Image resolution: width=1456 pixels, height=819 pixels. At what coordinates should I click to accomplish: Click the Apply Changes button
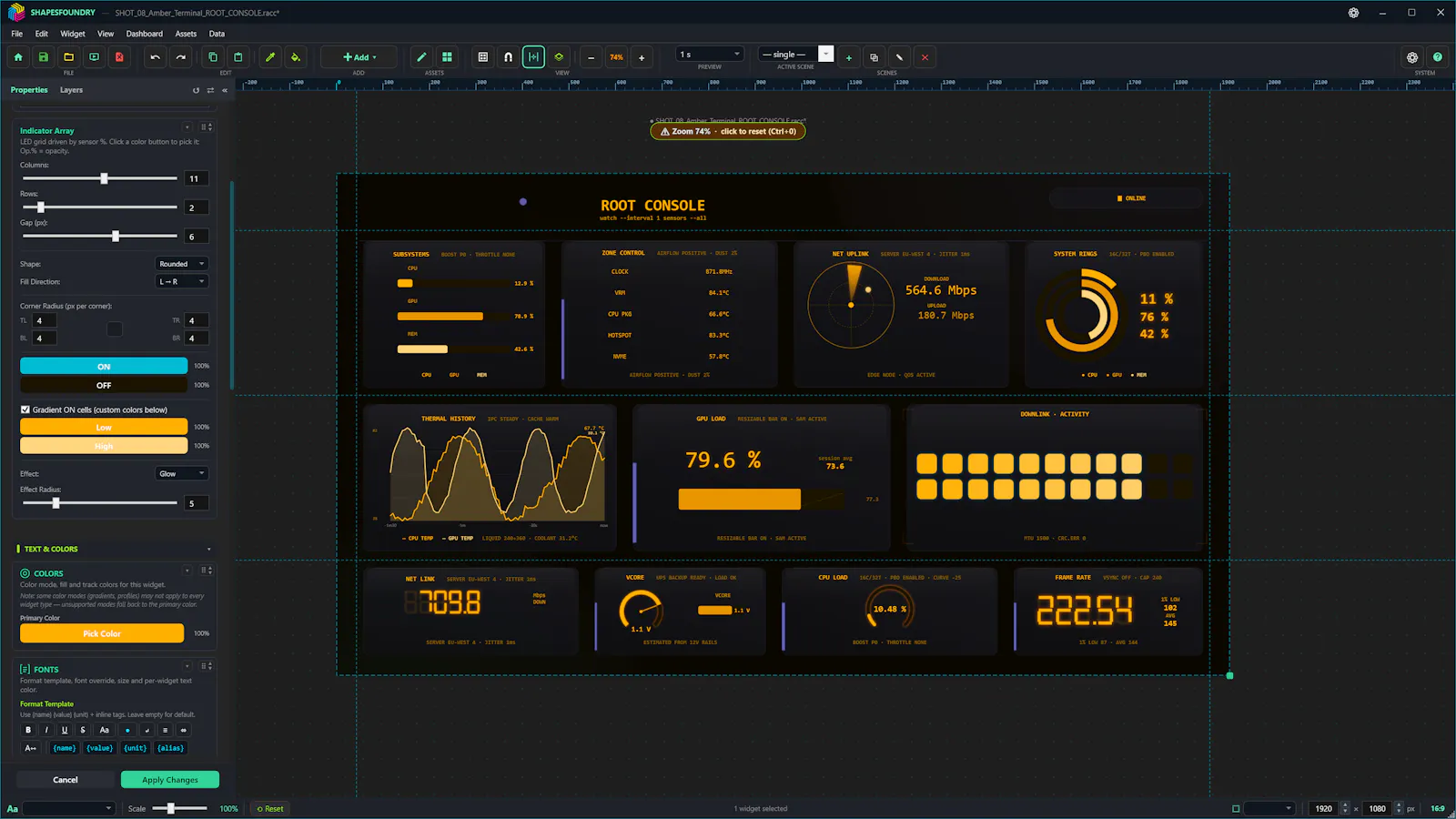pyautogui.click(x=170, y=780)
